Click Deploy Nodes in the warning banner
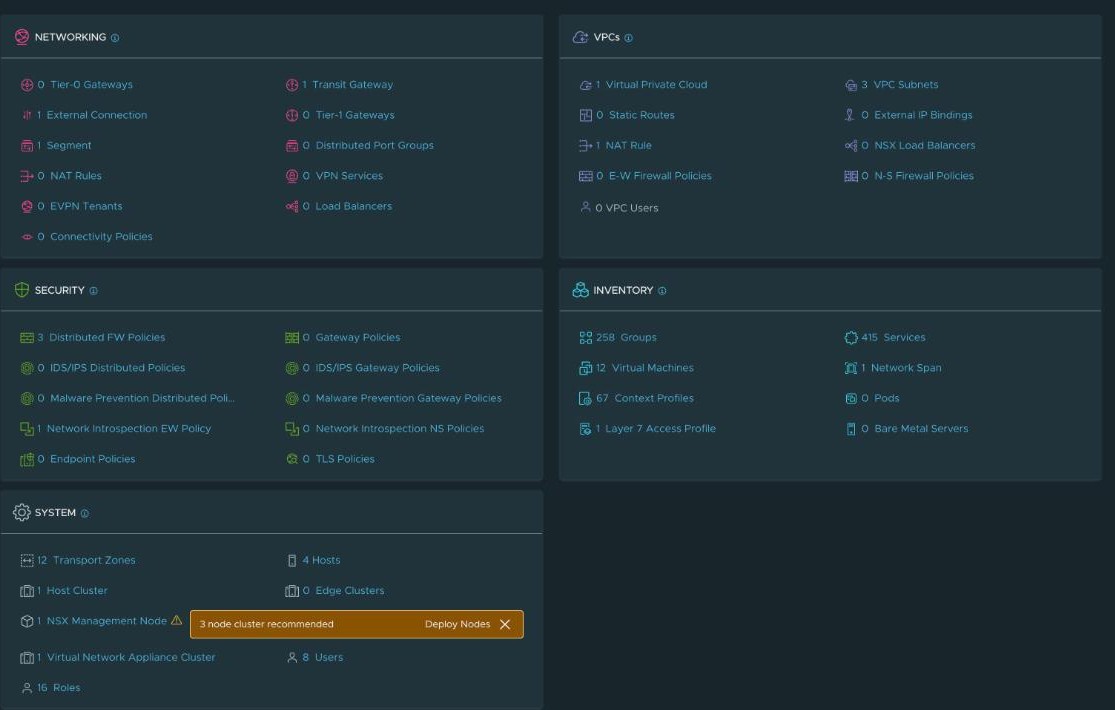The width and height of the screenshot is (1115, 710). [x=457, y=624]
